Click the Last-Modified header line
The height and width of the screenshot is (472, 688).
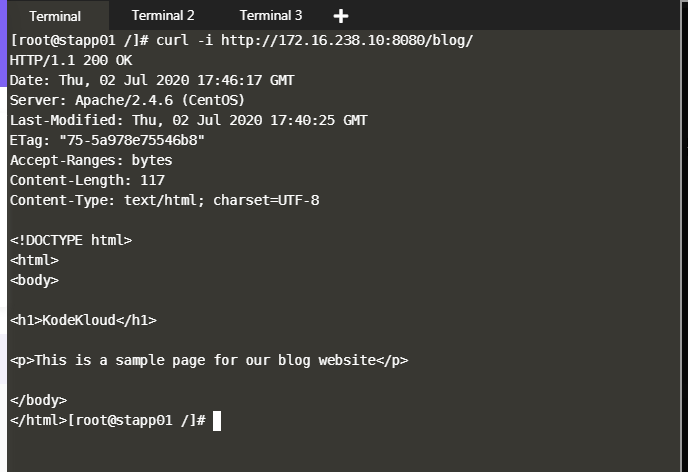(x=189, y=121)
